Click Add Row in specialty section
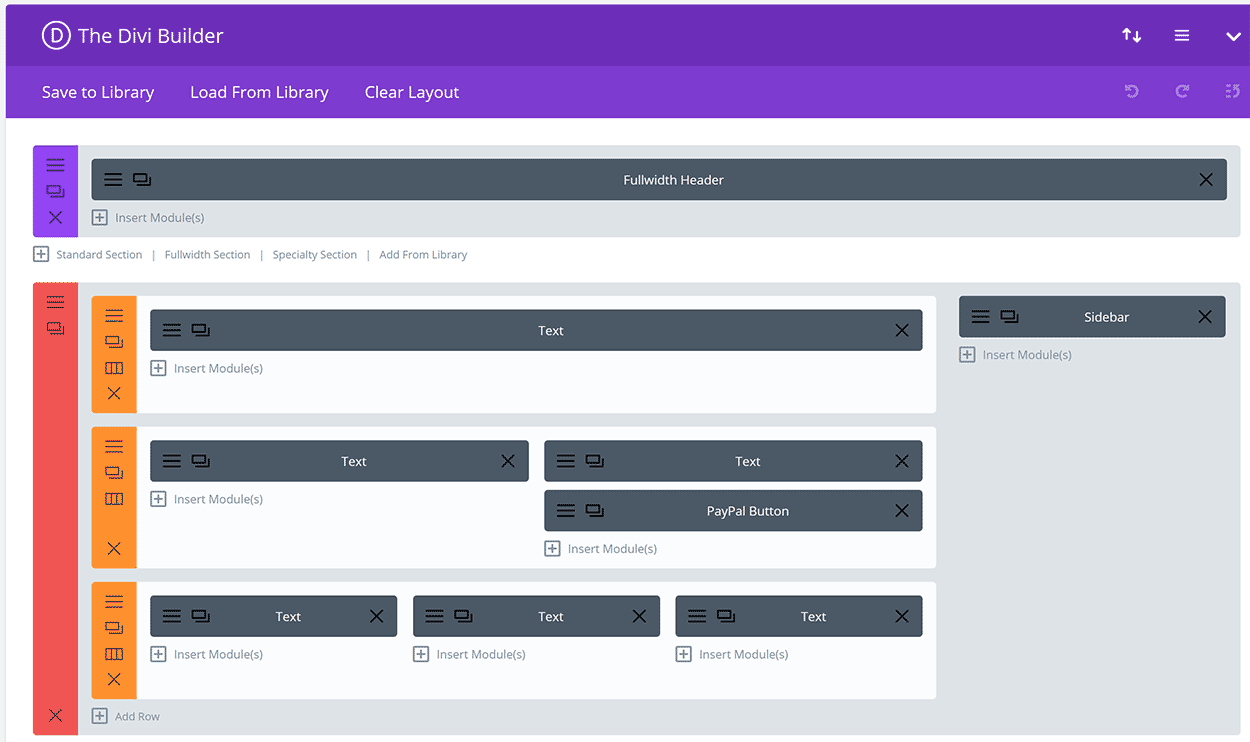This screenshot has height=742, width=1250. (x=126, y=716)
